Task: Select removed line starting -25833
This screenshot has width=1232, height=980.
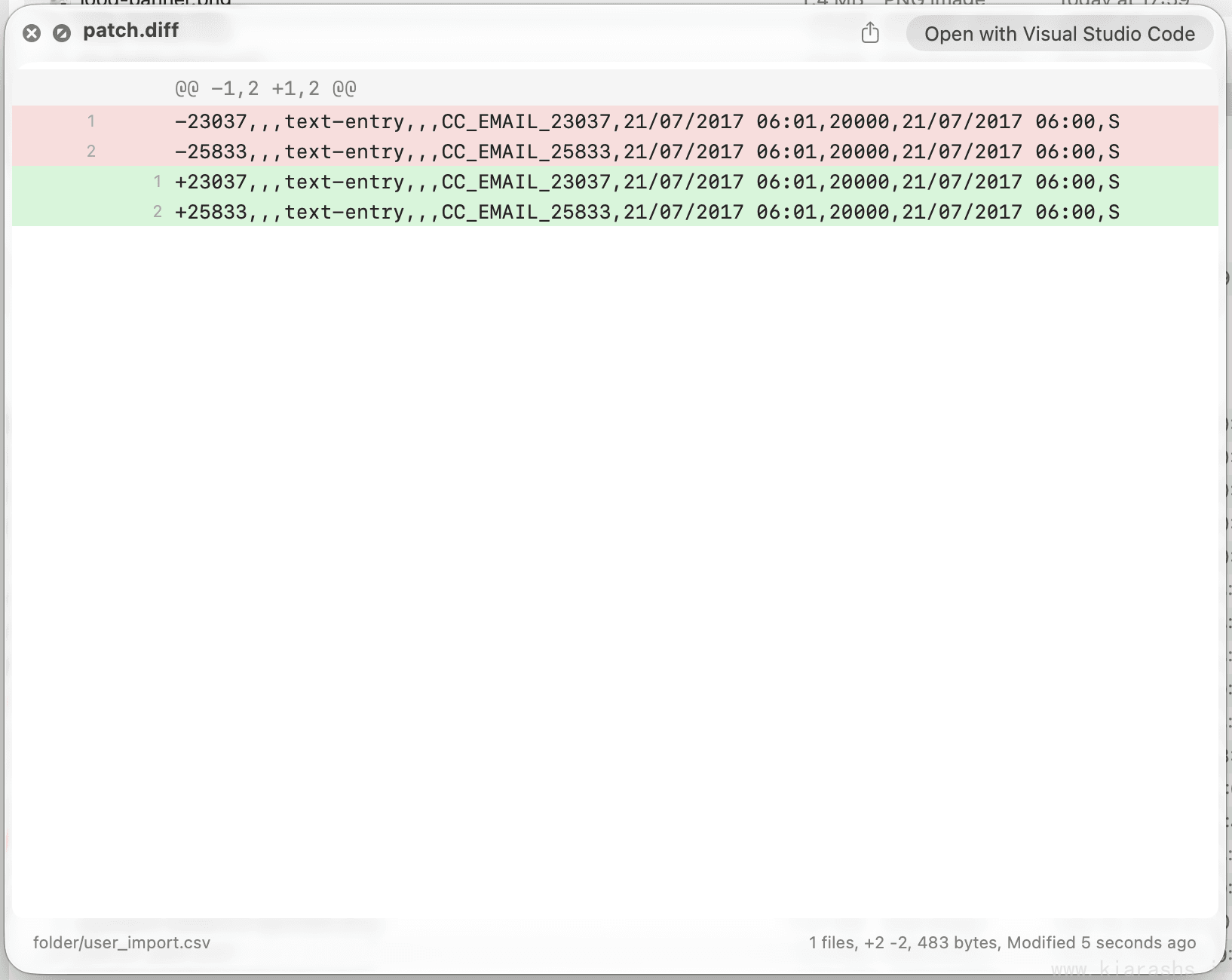Action: click(x=615, y=151)
